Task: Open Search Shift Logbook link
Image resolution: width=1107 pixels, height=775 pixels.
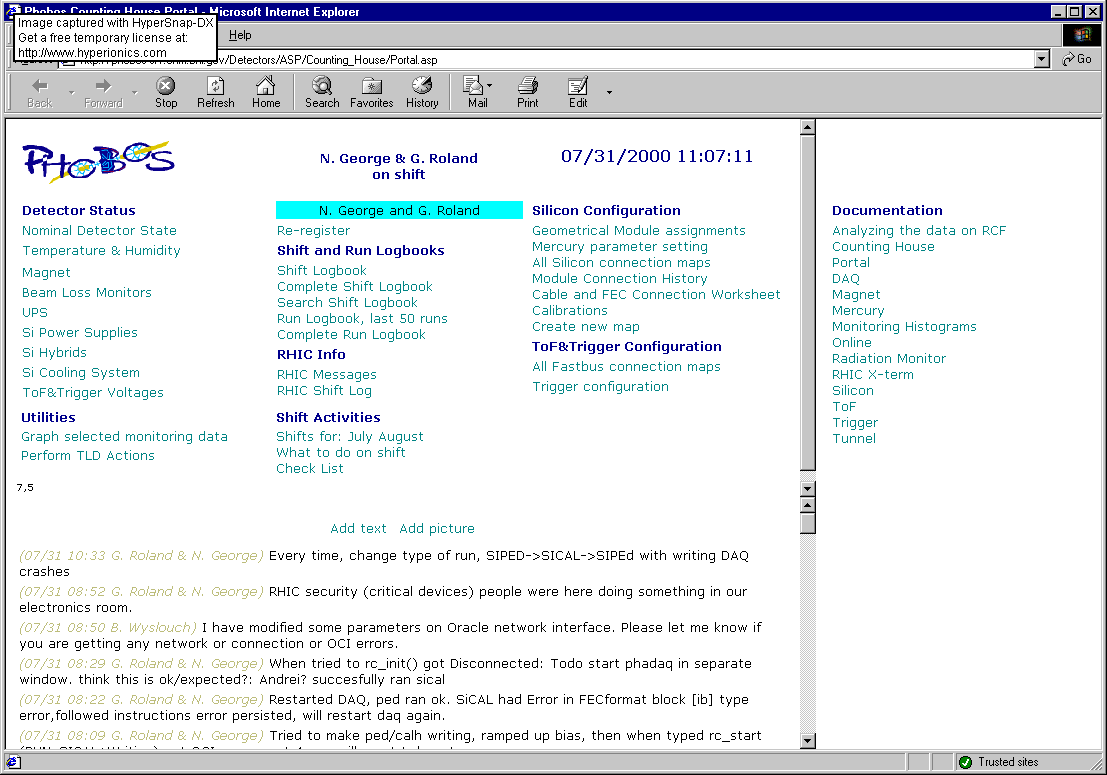Action: (347, 303)
